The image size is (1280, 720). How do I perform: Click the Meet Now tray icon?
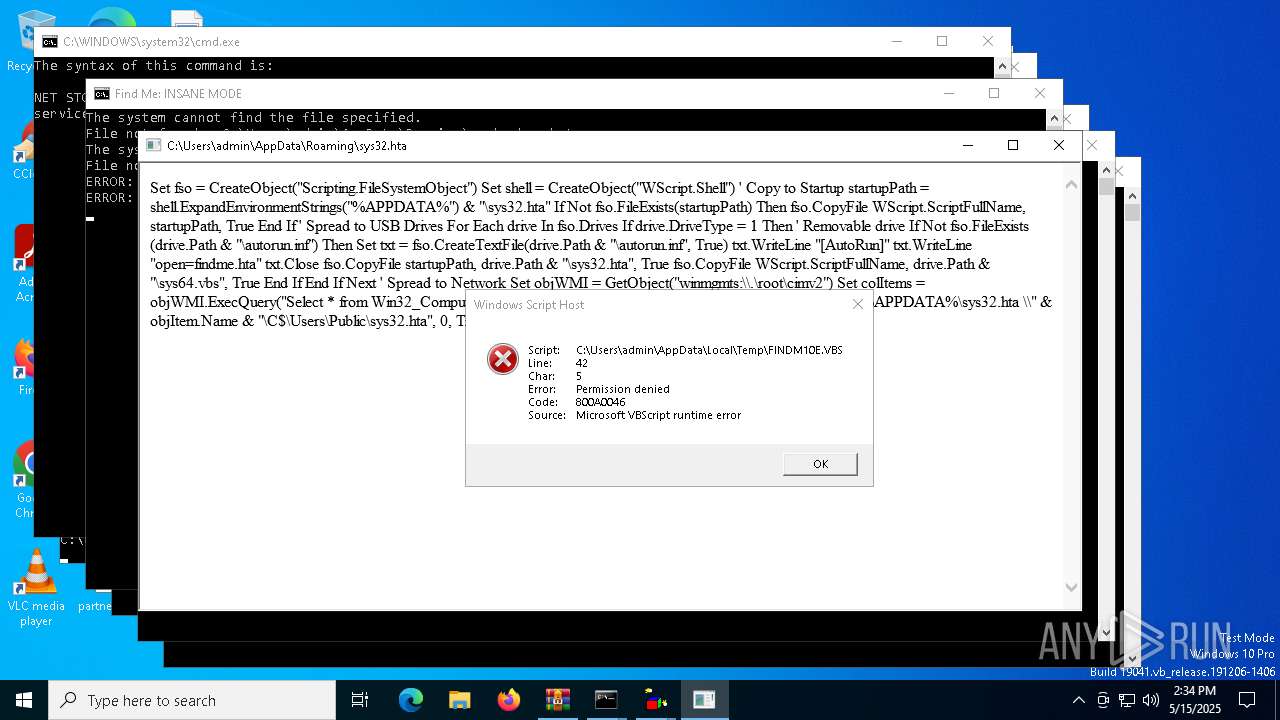pyautogui.click(x=1102, y=700)
